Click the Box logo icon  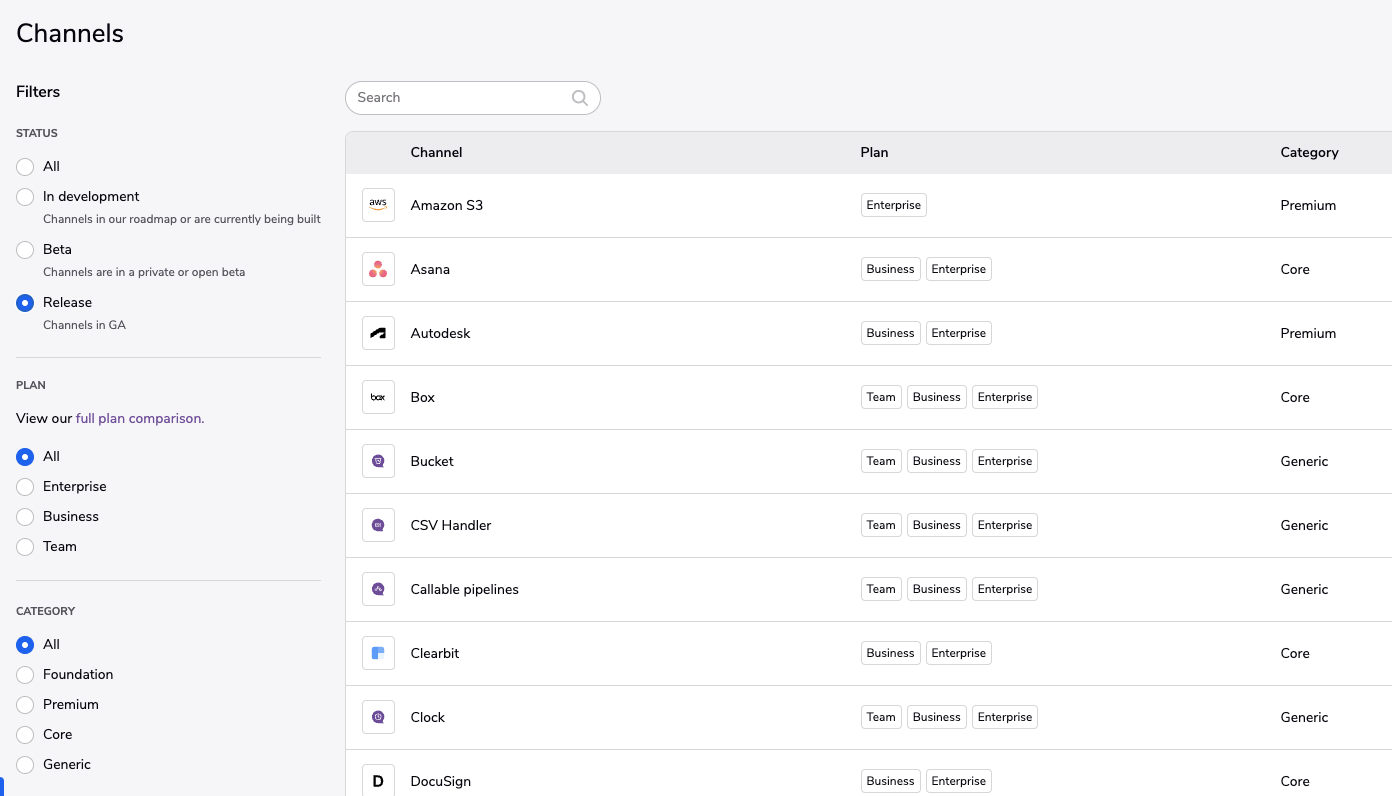pos(378,397)
